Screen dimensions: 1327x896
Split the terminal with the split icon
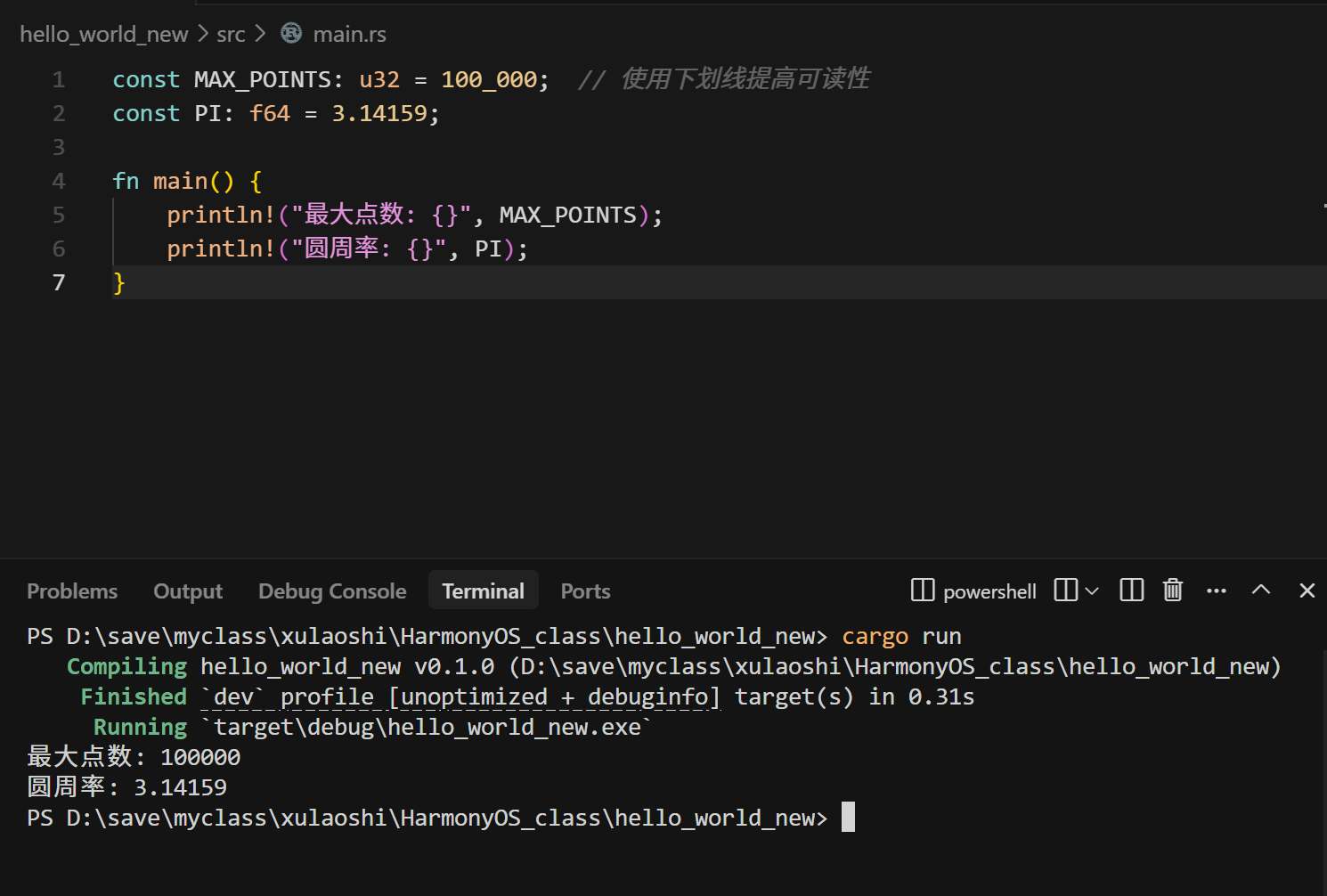tap(1066, 591)
